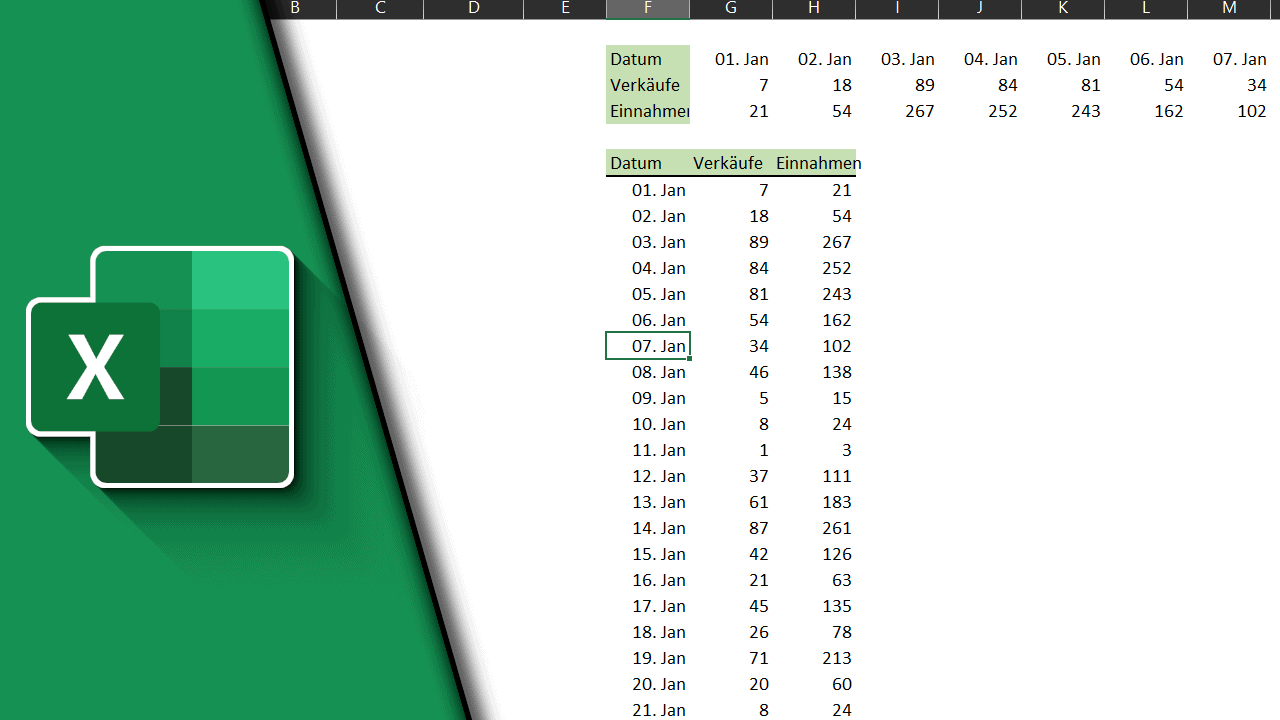Screen dimensions: 1280x720
Task: Click the Einnahmen label in the horizontal table
Action: point(650,111)
